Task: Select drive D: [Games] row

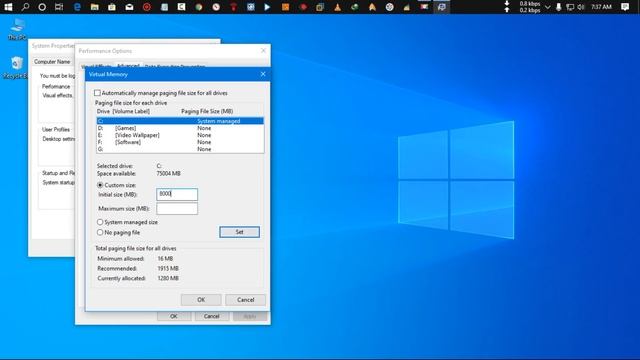Action: pyautogui.click(x=180, y=128)
